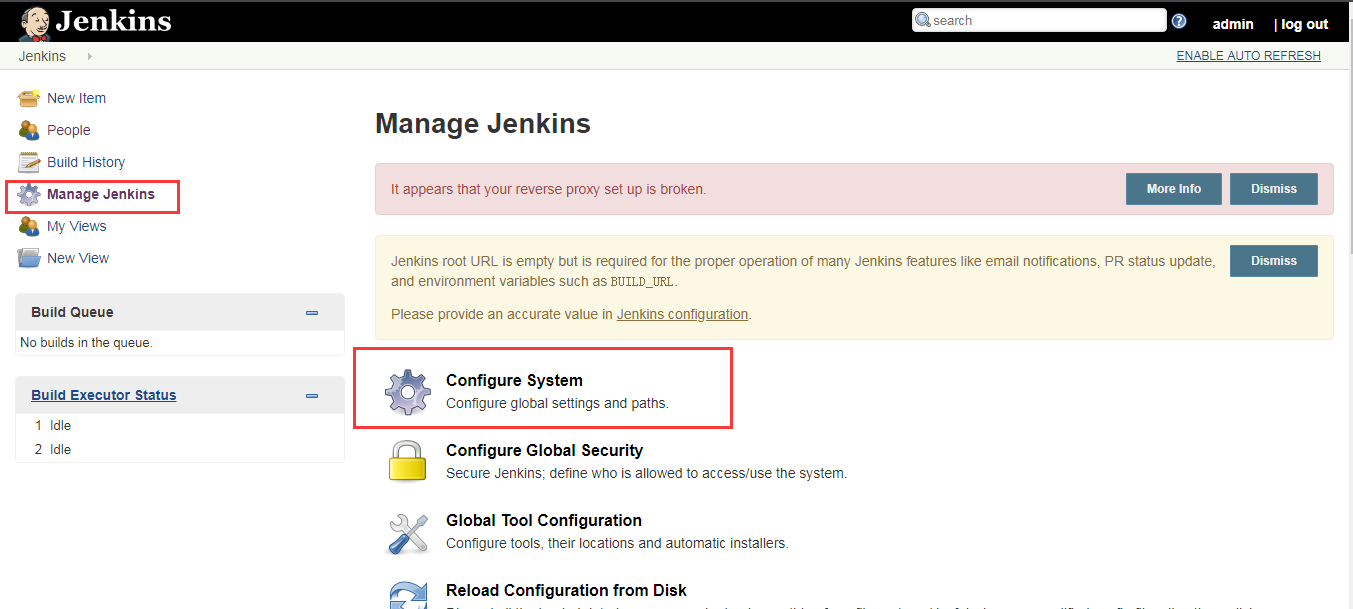Image resolution: width=1353 pixels, height=609 pixels.
Task: Click the More Info button
Action: pyautogui.click(x=1174, y=189)
